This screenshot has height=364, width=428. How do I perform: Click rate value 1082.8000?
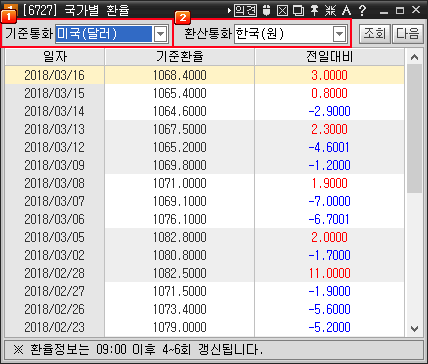tap(180, 237)
